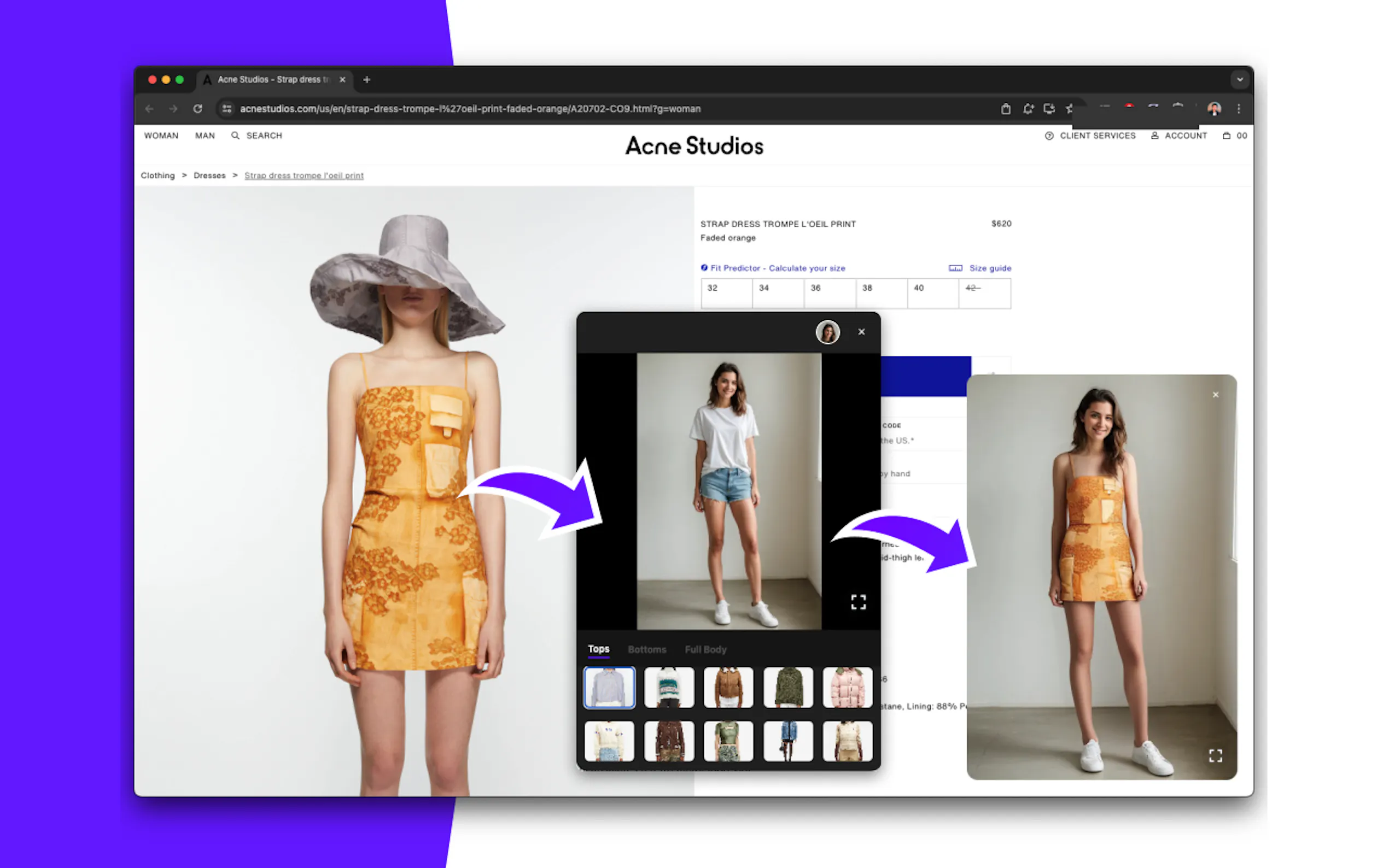1389x868 pixels.
Task: Reload the page with the browser refresh icon
Action: [x=197, y=108]
